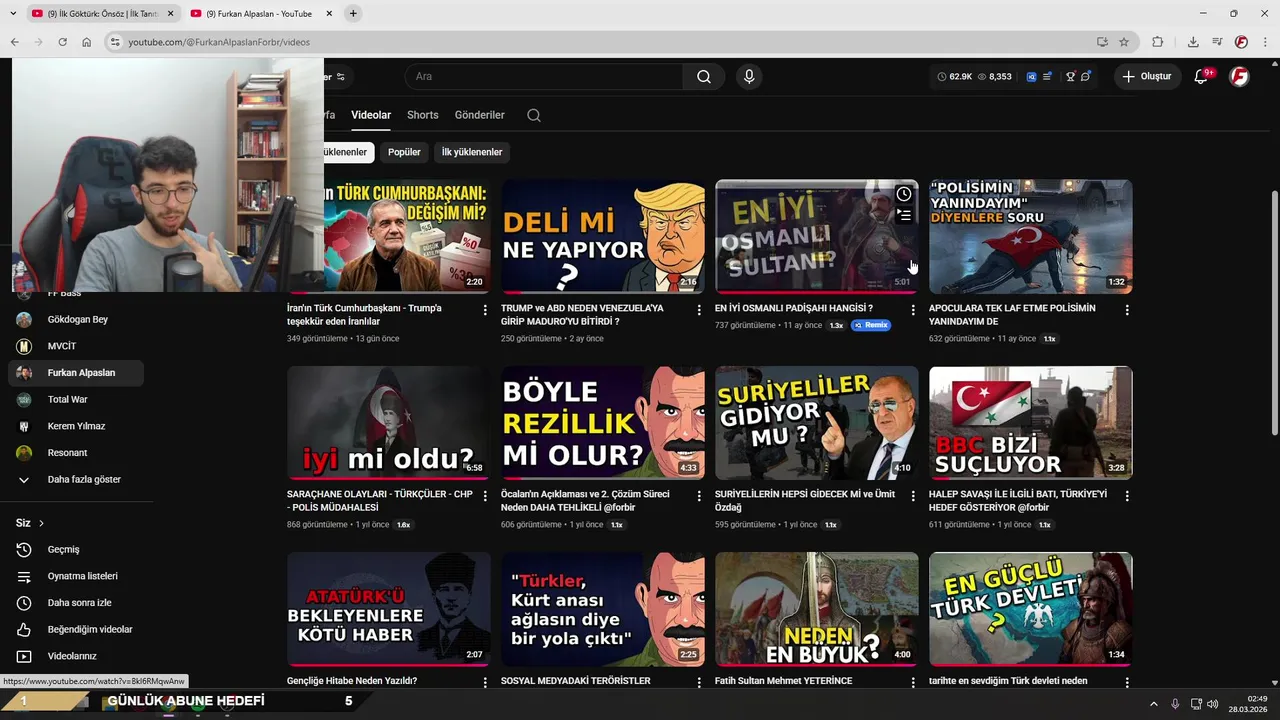This screenshot has width=1280, height=720.
Task: Open Resonant subscription channel
Action: pyautogui.click(x=76, y=453)
